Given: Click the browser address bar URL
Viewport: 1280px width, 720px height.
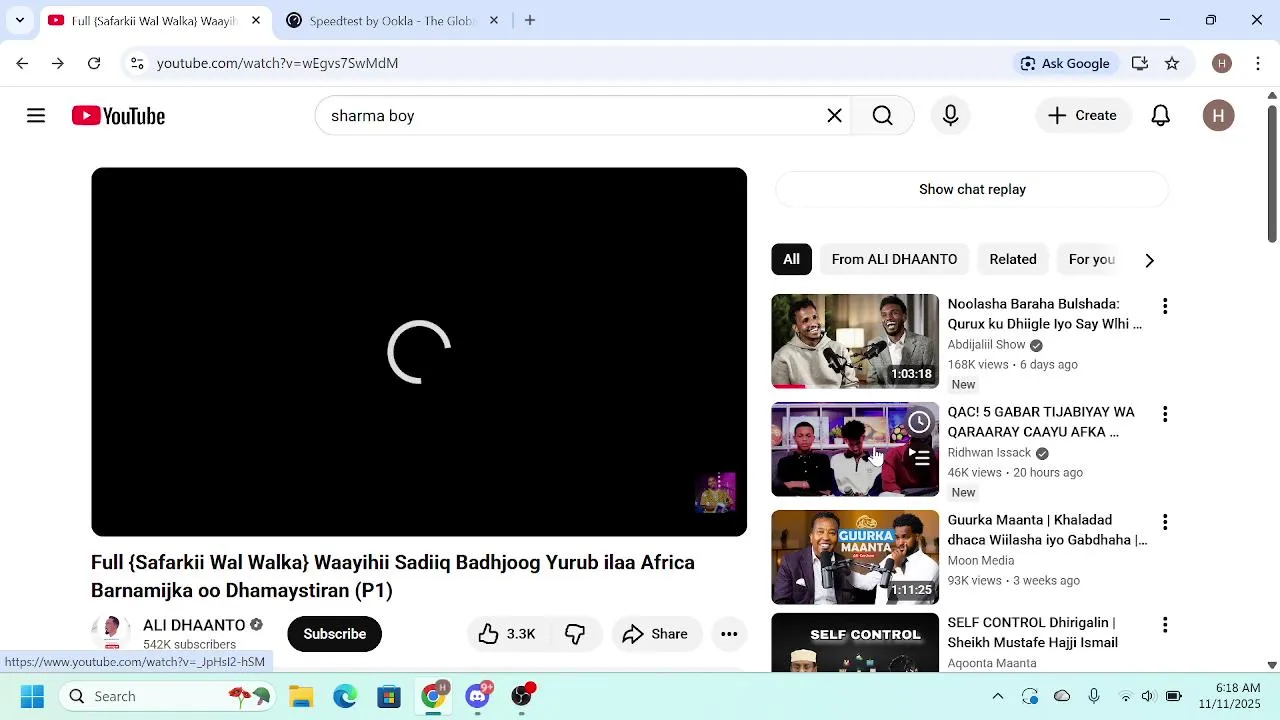Looking at the screenshot, I should point(278,63).
